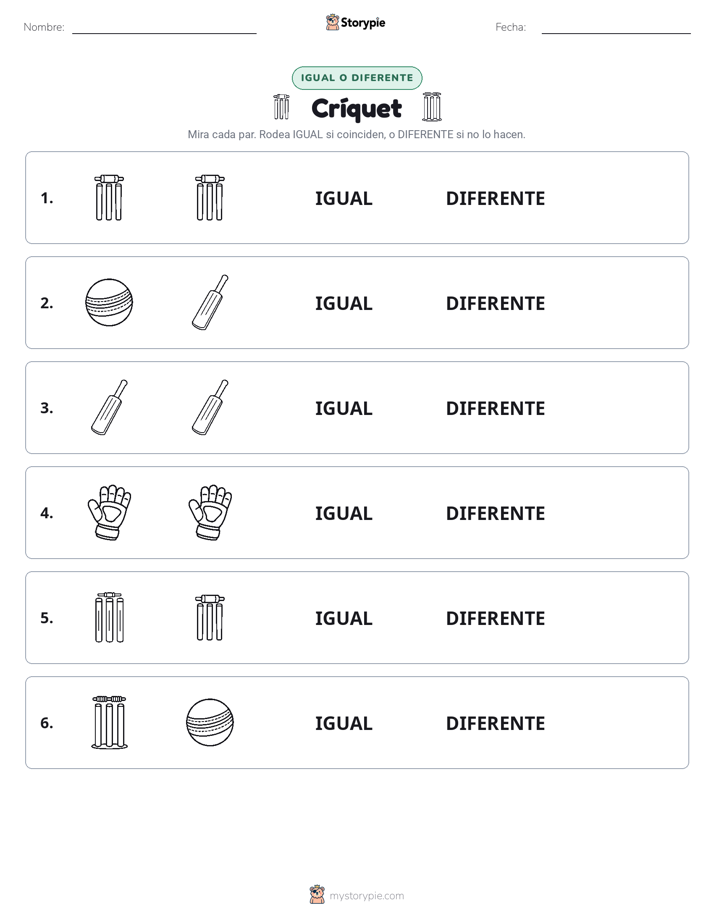Image resolution: width=714 pixels, height=924 pixels.
Task: Choose DIFERENTE in row 6
Action: [x=495, y=723]
